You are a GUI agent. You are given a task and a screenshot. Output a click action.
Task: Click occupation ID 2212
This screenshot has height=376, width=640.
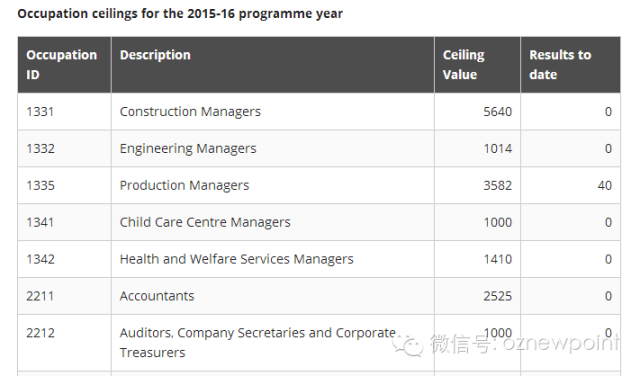40,333
